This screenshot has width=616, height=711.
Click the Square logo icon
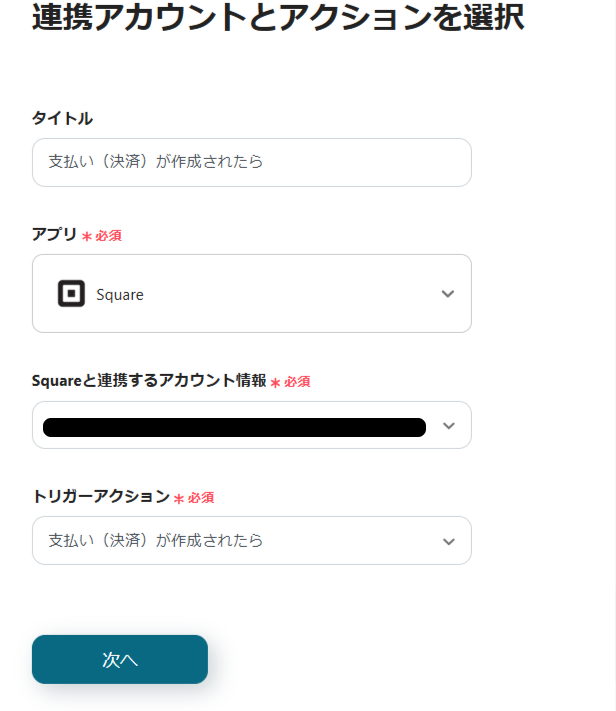[71, 294]
